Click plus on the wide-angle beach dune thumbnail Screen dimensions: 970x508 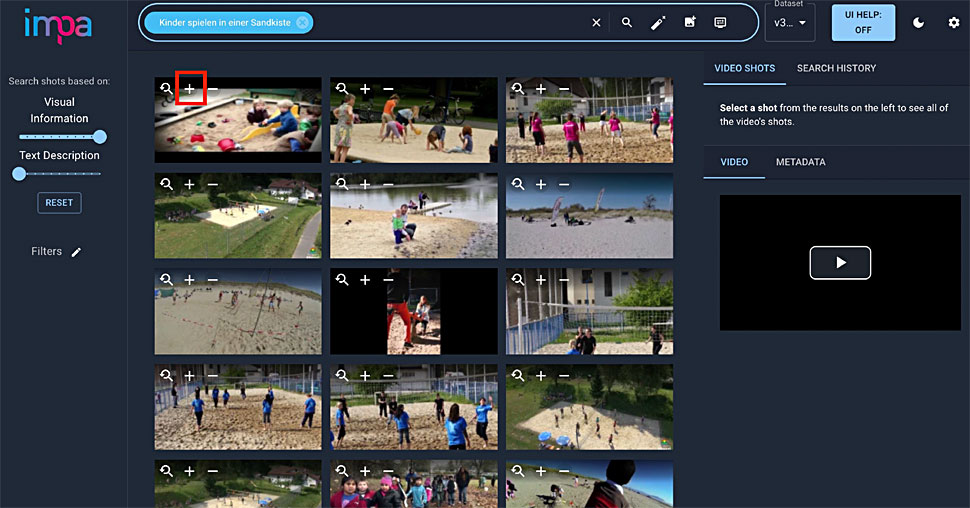click(x=190, y=280)
